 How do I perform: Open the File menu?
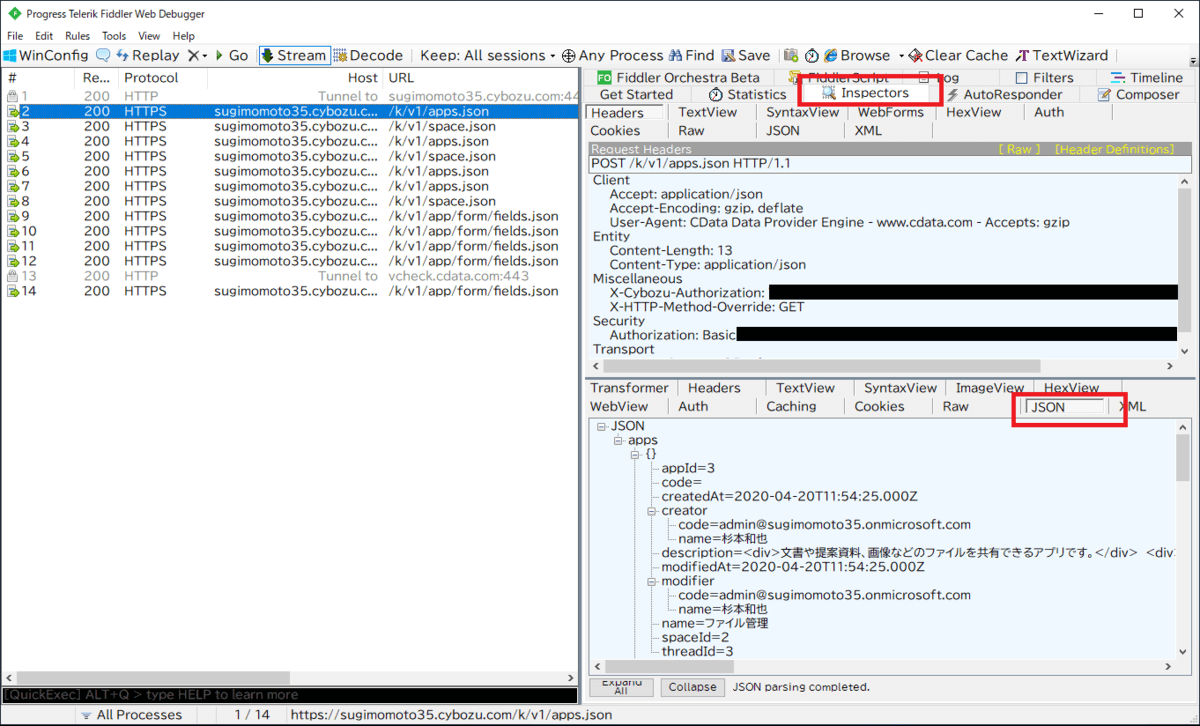pos(15,36)
